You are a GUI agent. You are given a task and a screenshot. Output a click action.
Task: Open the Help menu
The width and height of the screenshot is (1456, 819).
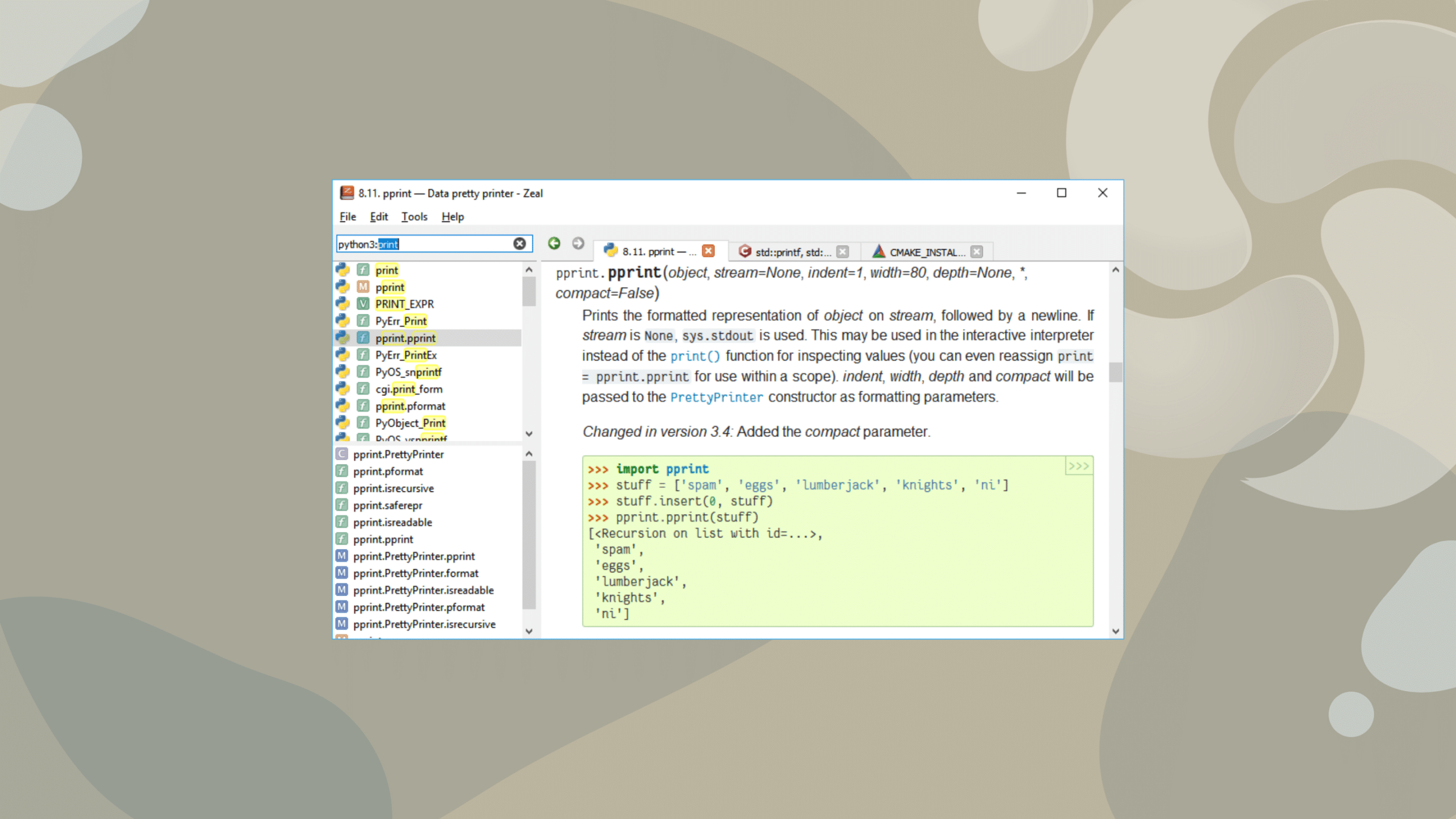tap(453, 217)
